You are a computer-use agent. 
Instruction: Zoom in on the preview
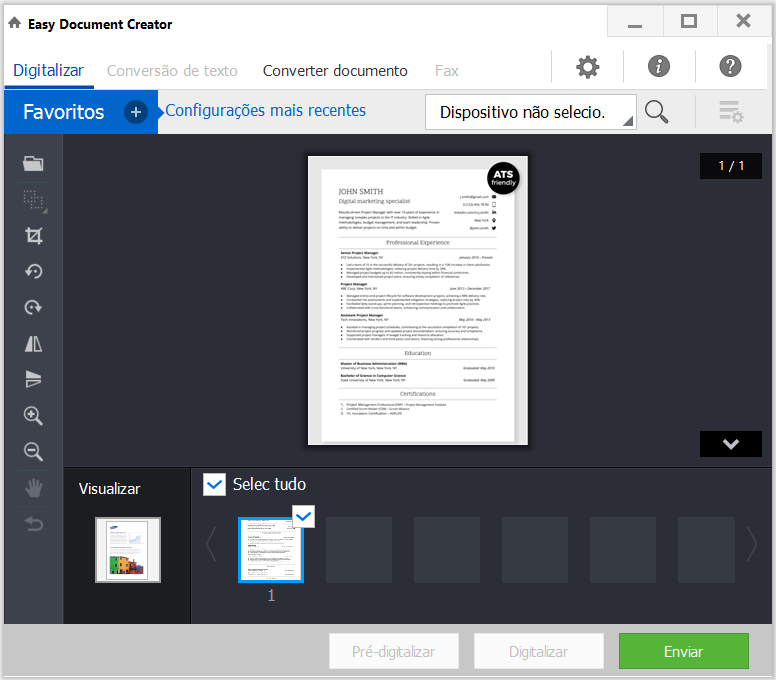coord(34,416)
